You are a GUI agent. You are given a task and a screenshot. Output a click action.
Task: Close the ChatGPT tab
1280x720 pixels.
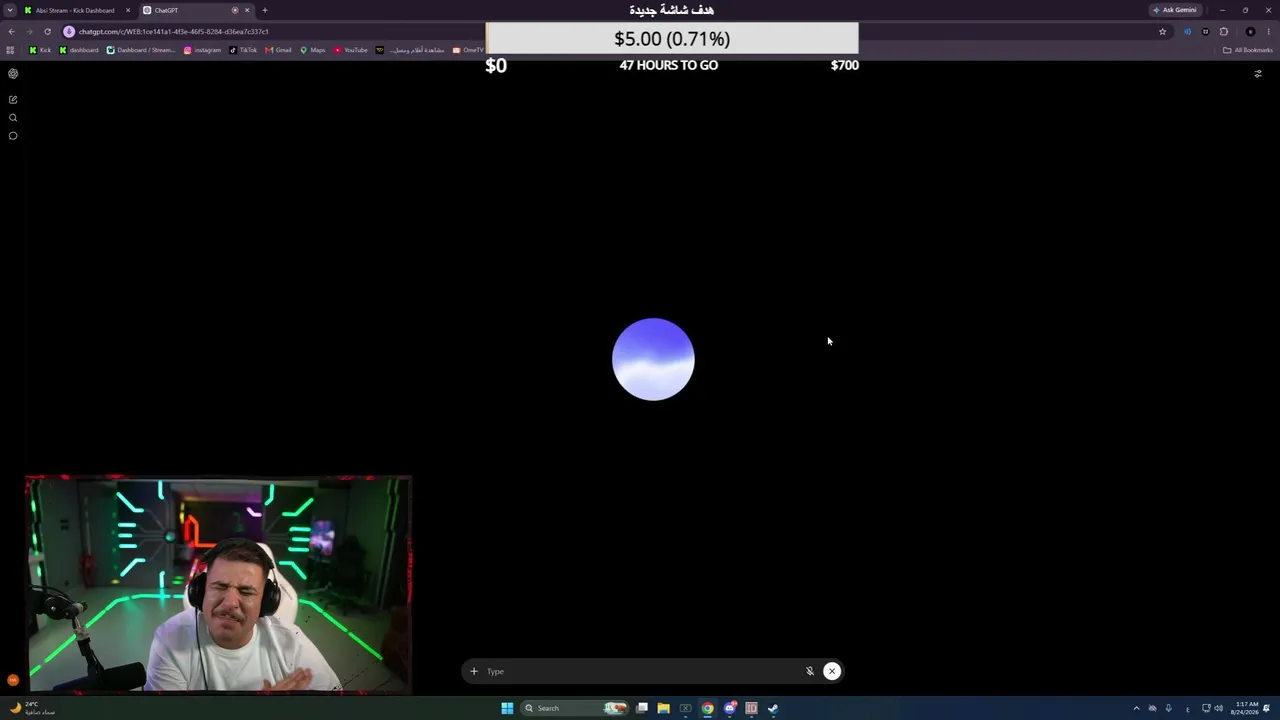pyautogui.click(x=247, y=10)
